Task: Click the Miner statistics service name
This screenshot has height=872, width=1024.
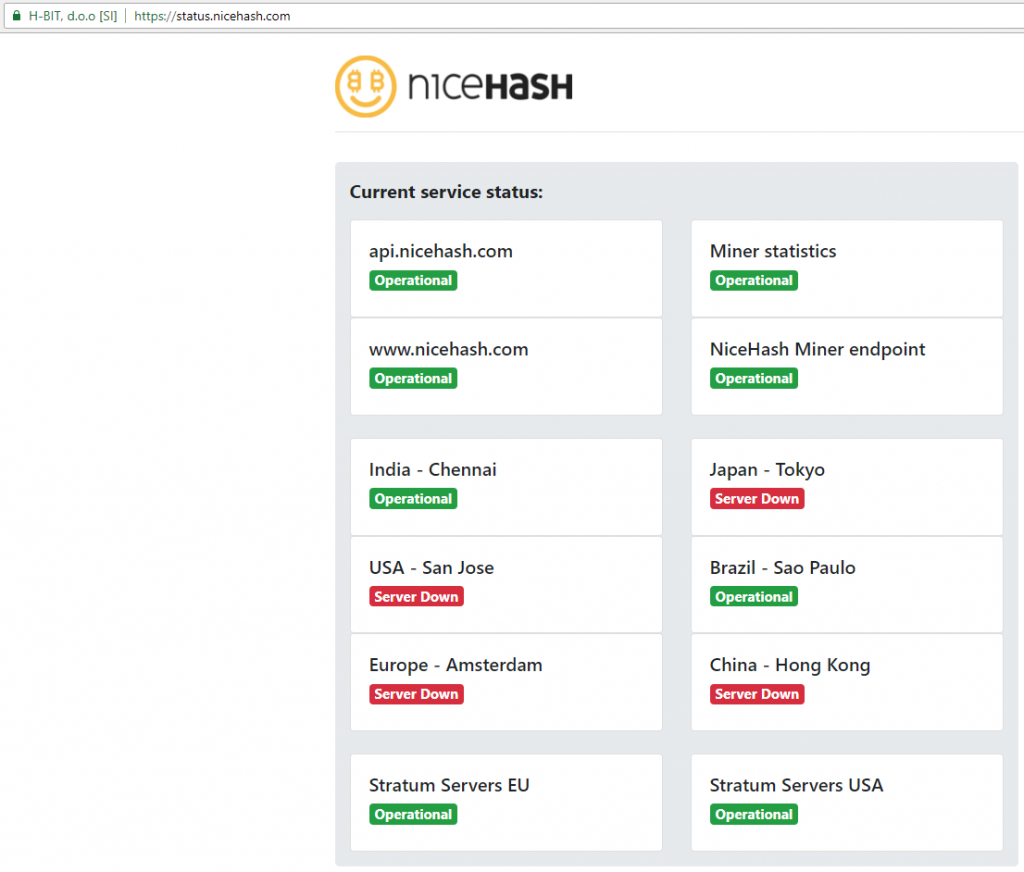Action: [773, 251]
